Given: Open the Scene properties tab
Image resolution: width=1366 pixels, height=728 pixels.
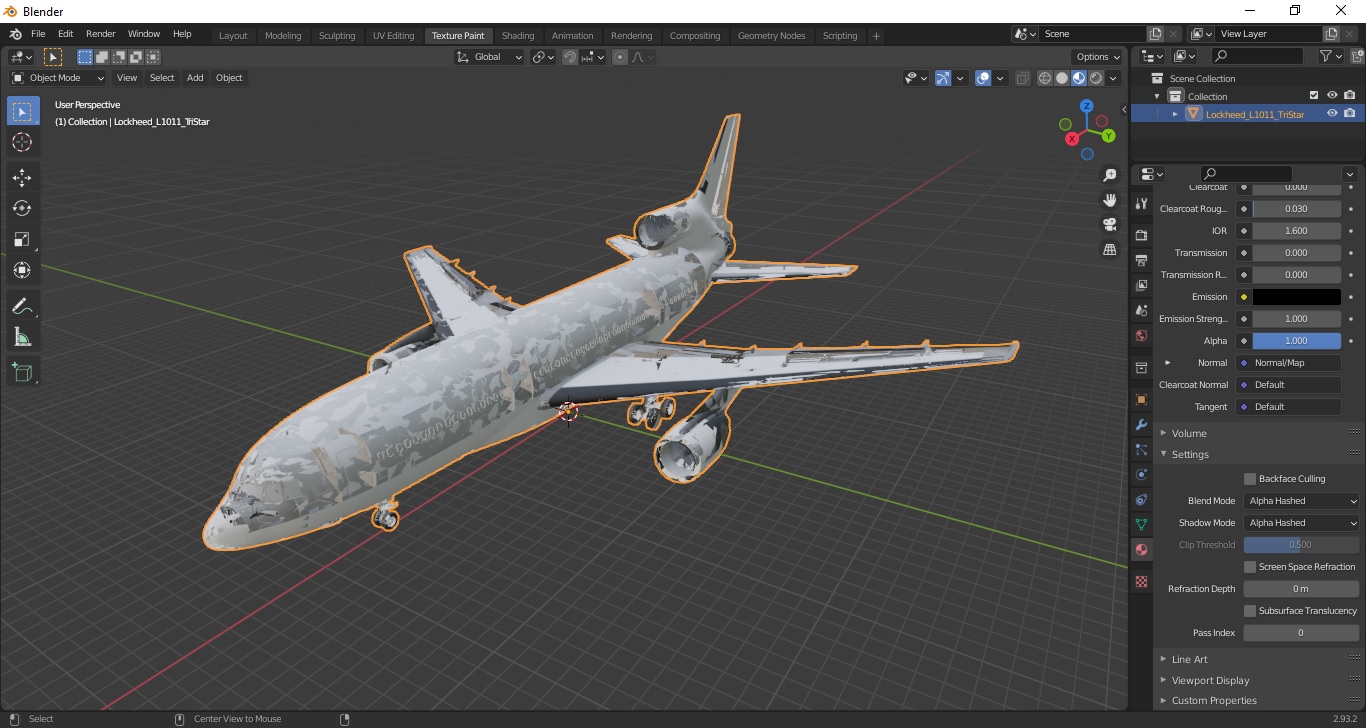Looking at the screenshot, I should click(1141, 310).
